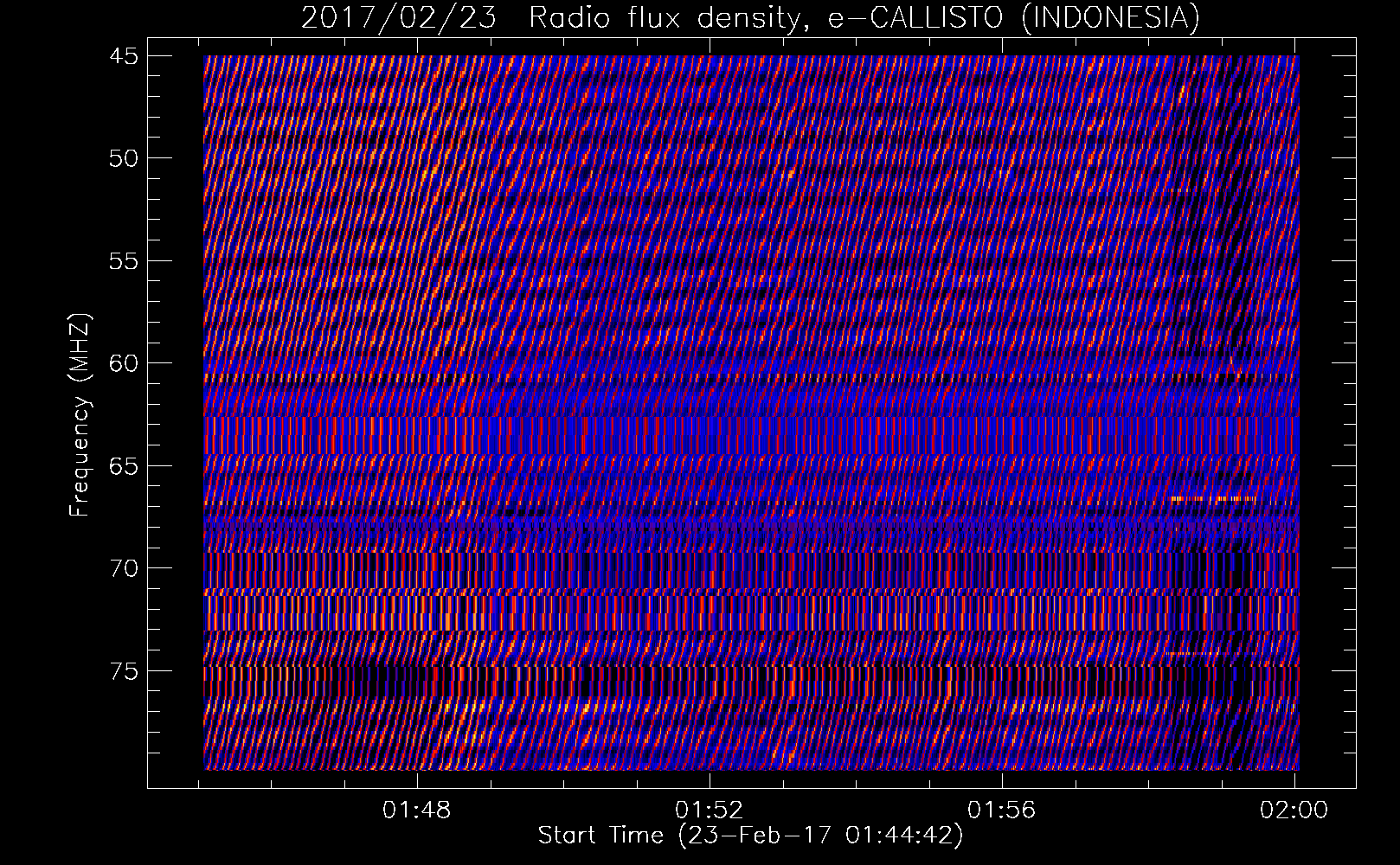This screenshot has width=1400, height=865.
Task: Click the 01:48 time tick label
Action: tap(417, 811)
